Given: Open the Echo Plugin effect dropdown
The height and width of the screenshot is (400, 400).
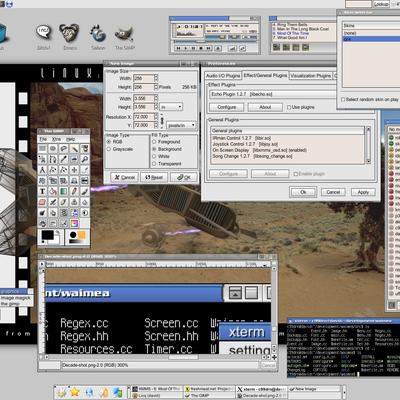Looking at the screenshot, I should [x=273, y=94].
